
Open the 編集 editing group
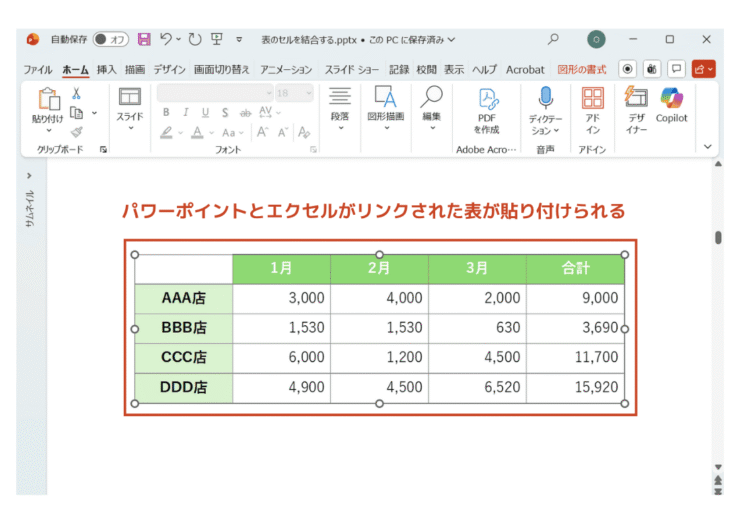coord(431,108)
